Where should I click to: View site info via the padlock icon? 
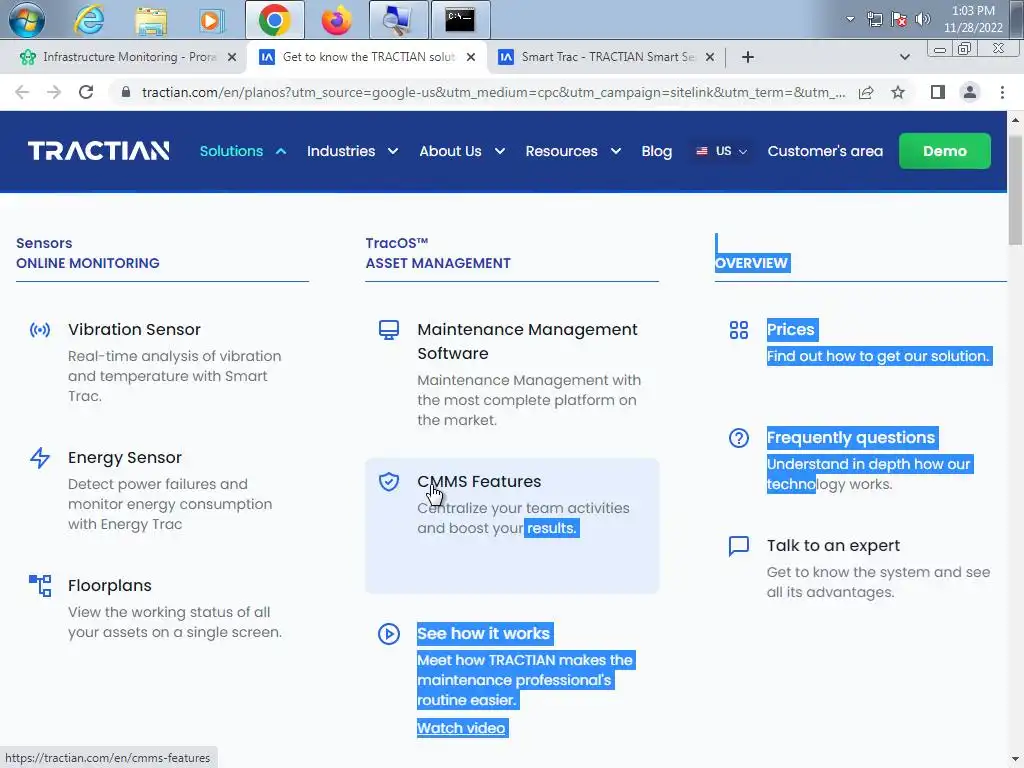126,92
